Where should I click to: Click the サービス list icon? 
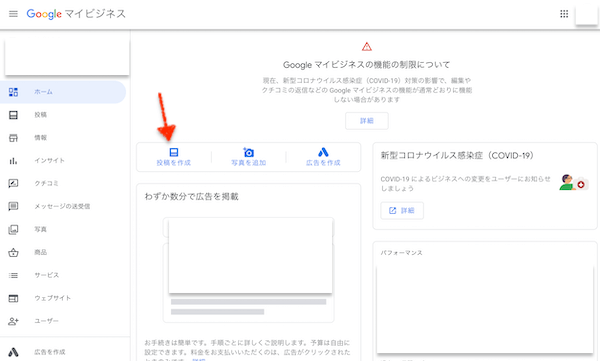click(x=13, y=275)
